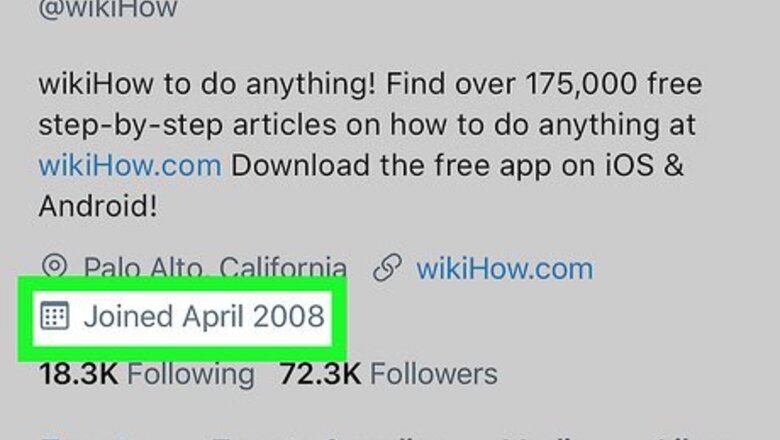Click the Joined April 2008 text
Screen dimensions: 780x440
(x=203, y=317)
